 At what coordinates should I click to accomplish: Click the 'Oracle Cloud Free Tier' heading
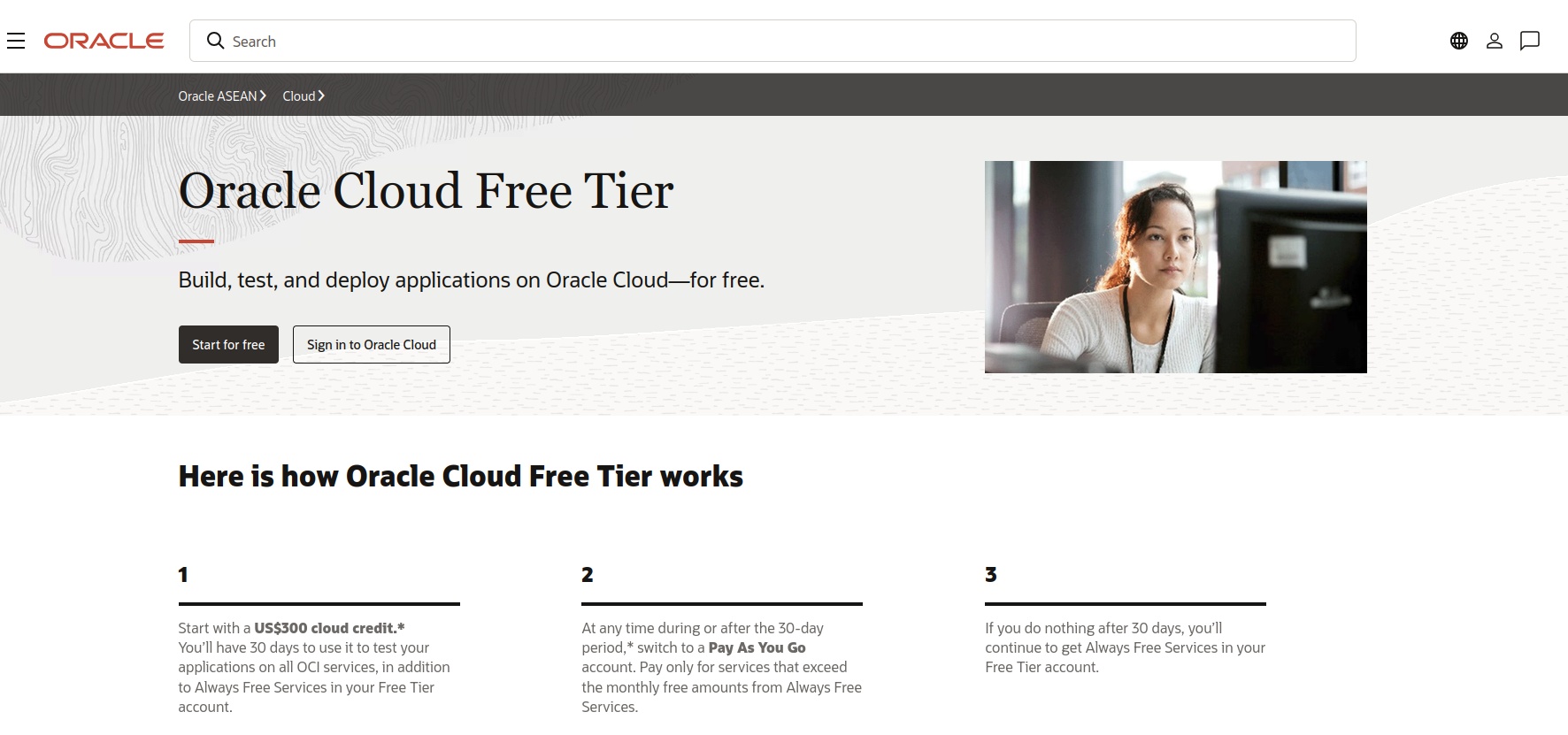pos(426,190)
